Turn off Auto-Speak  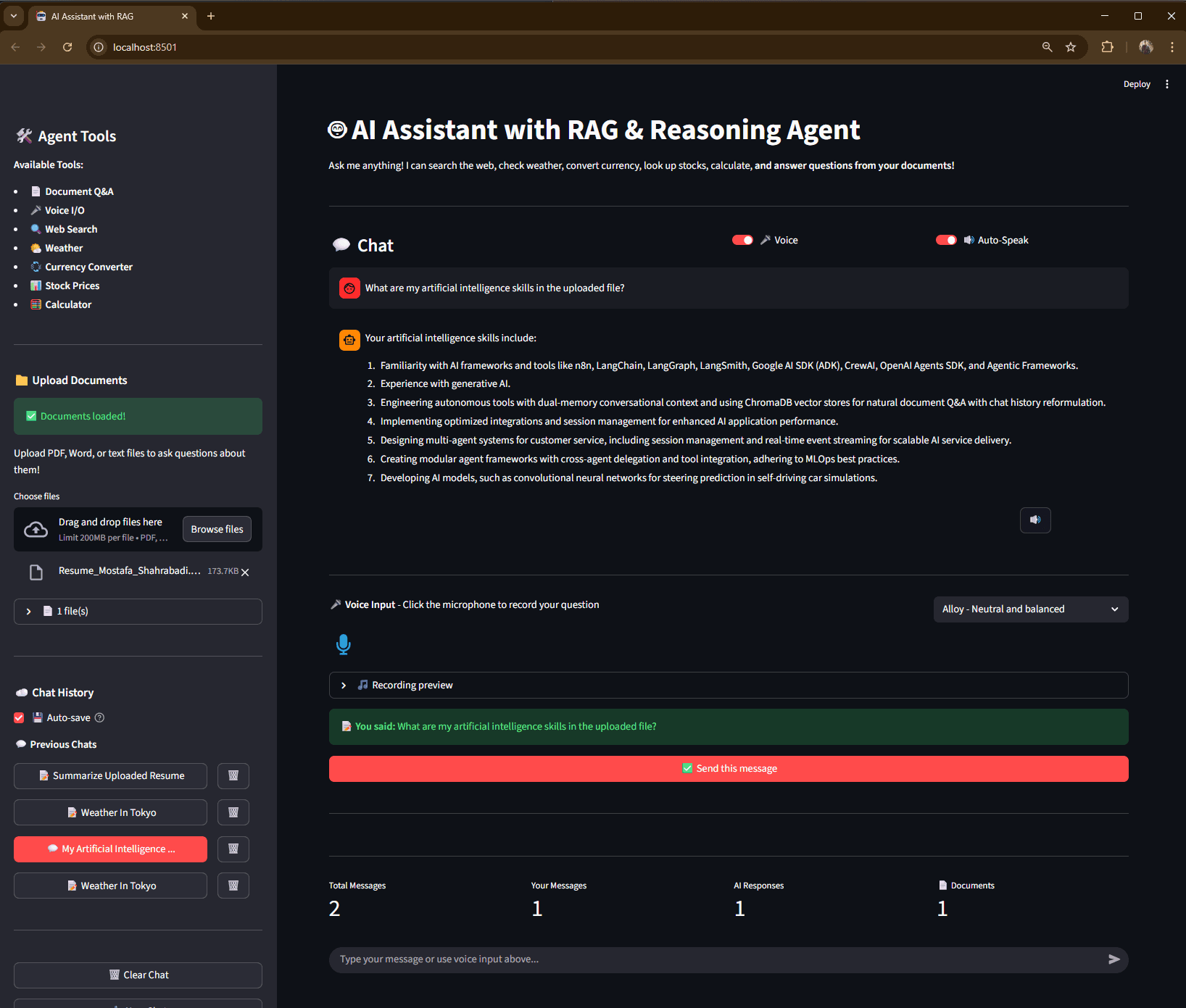point(946,239)
